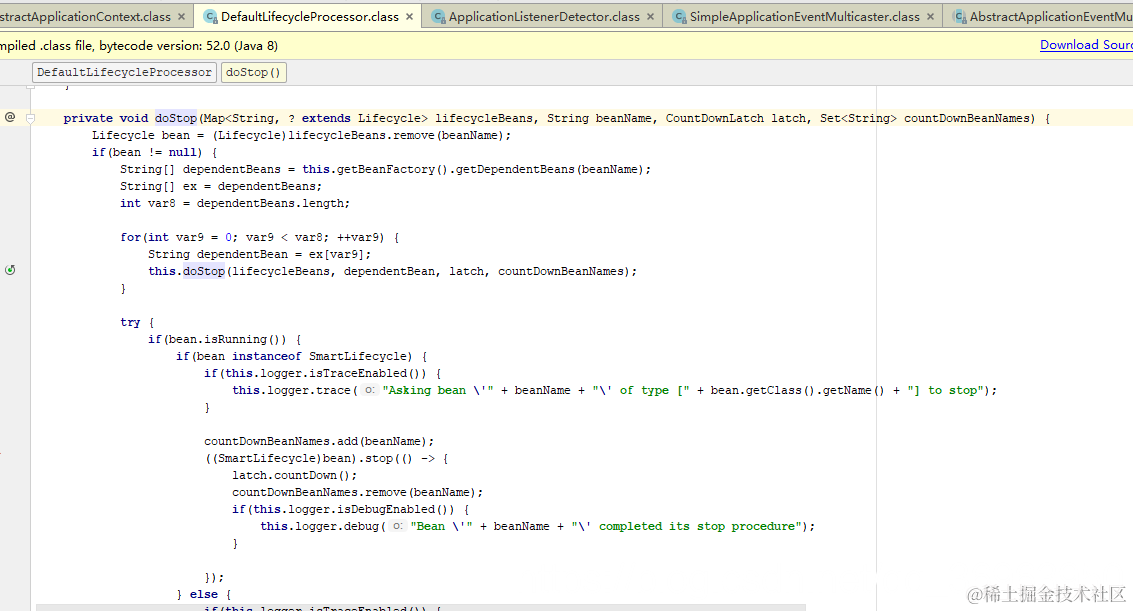Click the parameter hint before "Asking bean
Viewport: 1133px width, 611px height.
(369, 390)
